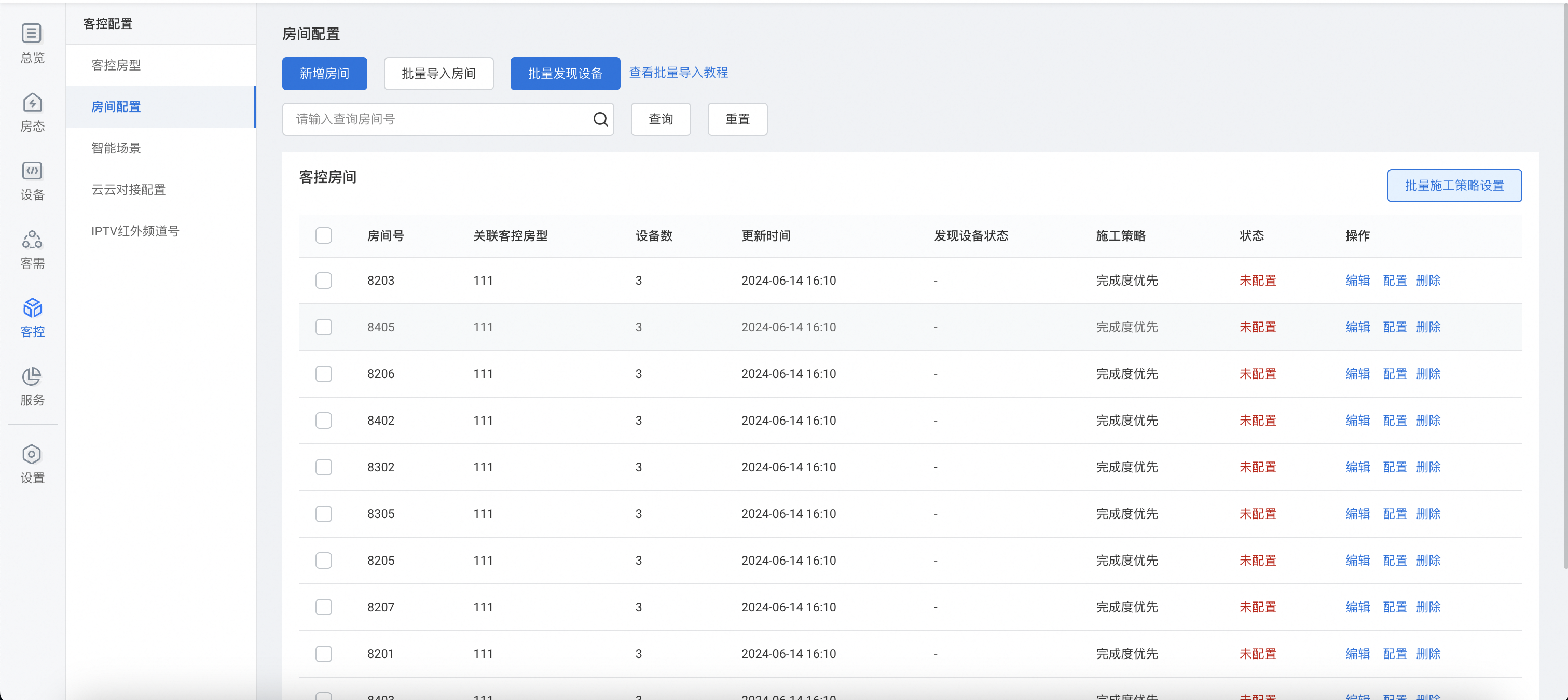Open the 房态 room status icon
Viewport: 1568px width, 700px height.
click(32, 102)
